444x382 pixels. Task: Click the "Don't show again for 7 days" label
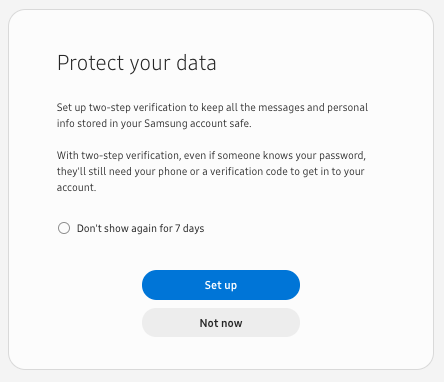(140, 228)
